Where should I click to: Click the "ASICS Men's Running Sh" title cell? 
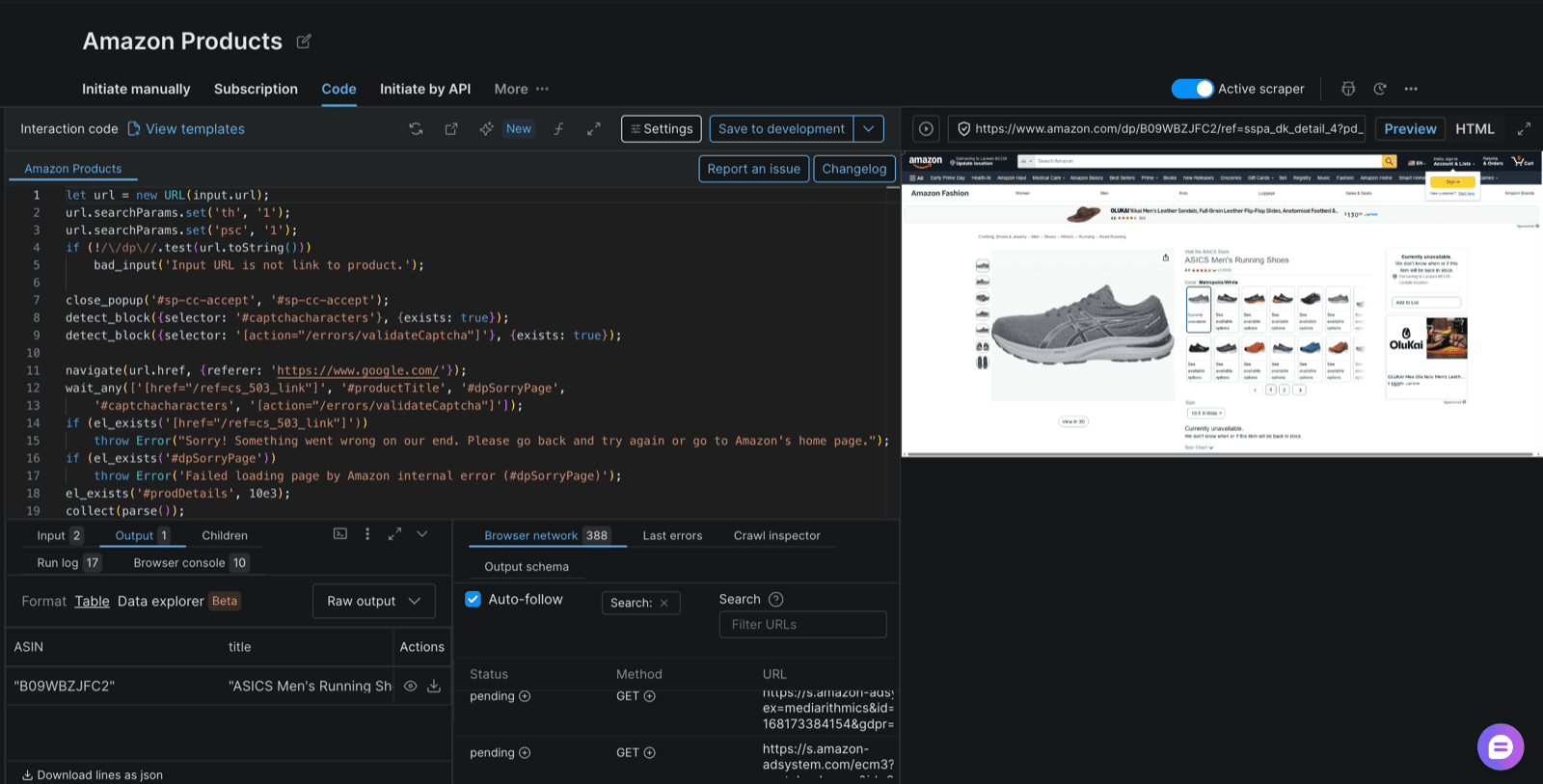310,686
